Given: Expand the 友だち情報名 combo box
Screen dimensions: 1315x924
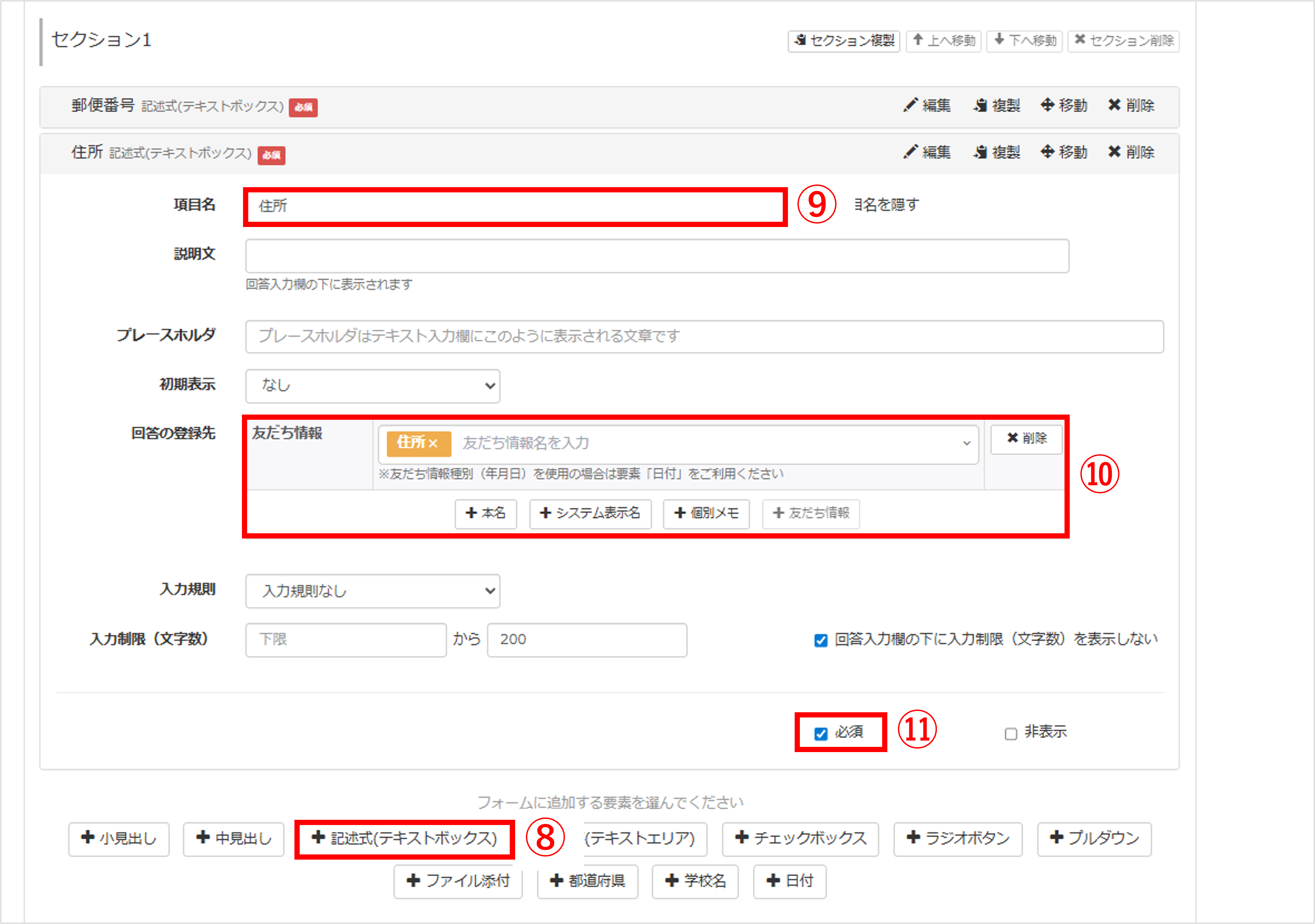Looking at the screenshot, I should click(967, 443).
